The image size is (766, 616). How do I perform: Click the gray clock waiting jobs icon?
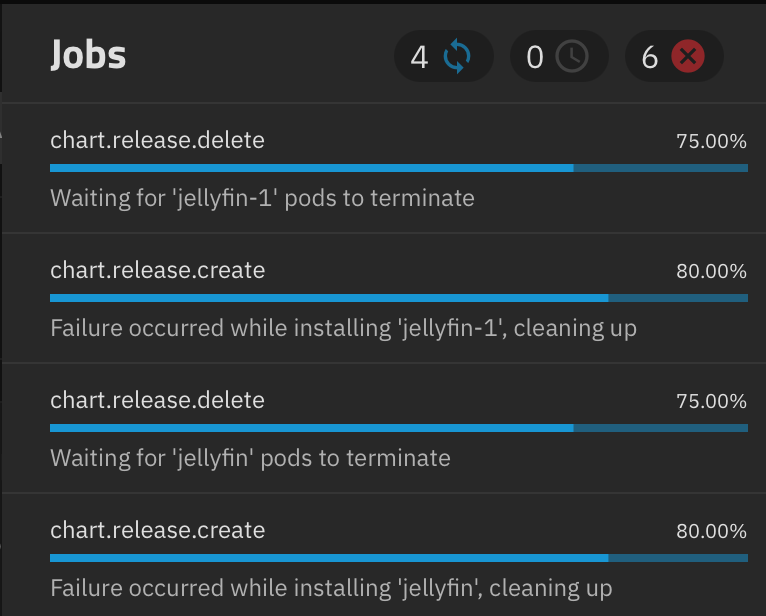[572, 57]
